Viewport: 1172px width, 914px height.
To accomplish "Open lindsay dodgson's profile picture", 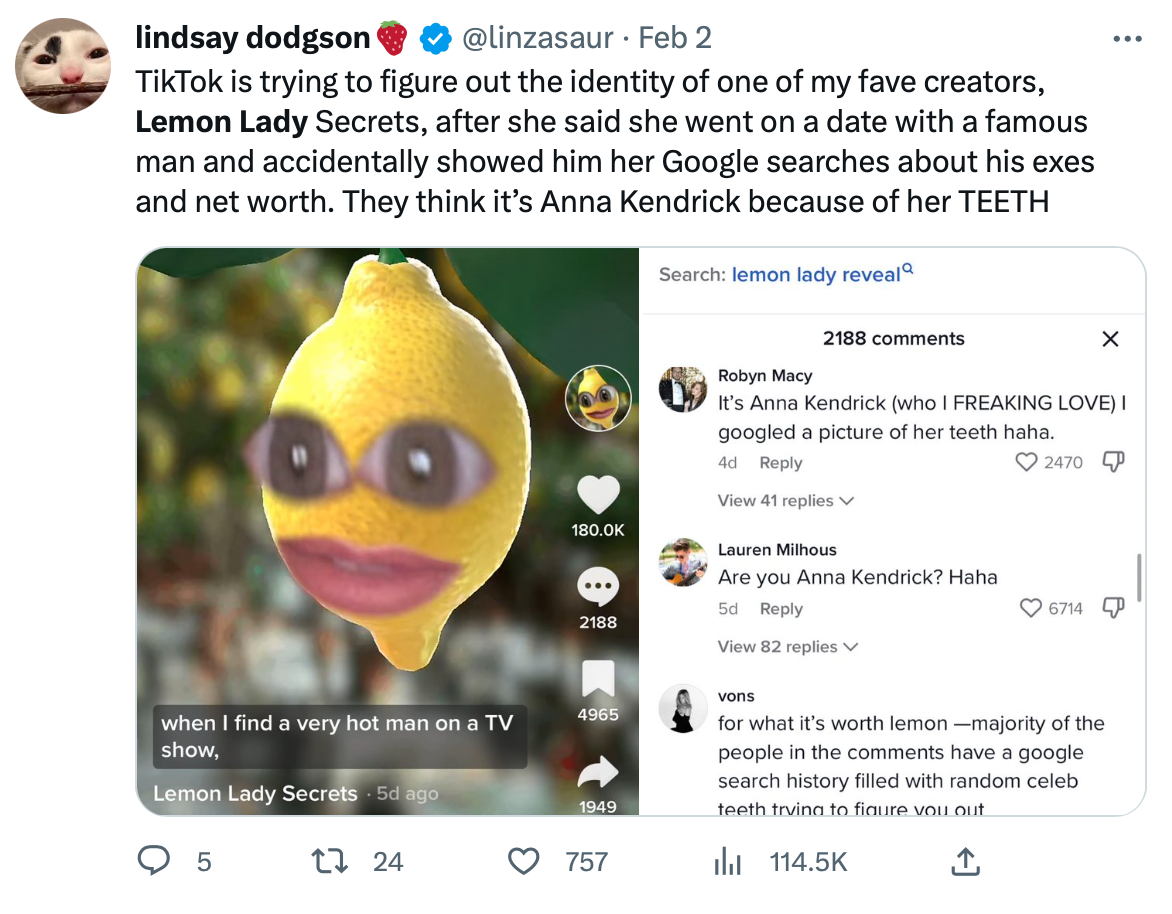I will (62, 66).
